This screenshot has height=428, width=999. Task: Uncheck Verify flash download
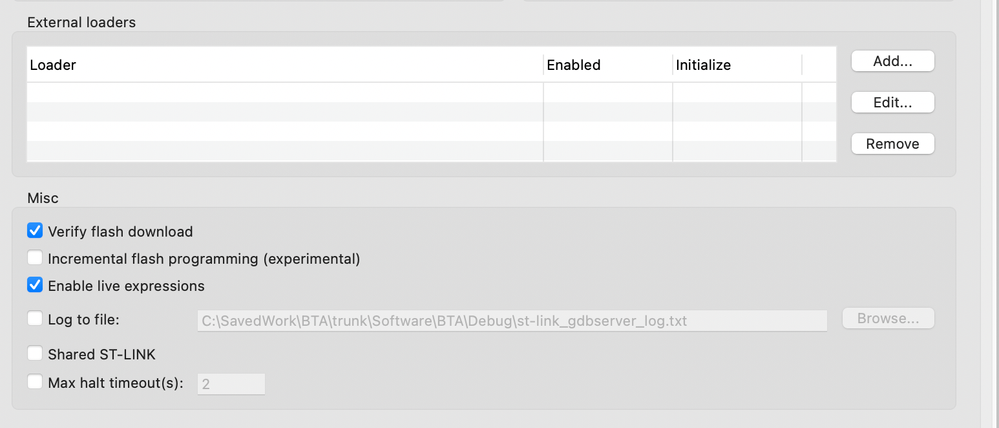[x=36, y=231]
